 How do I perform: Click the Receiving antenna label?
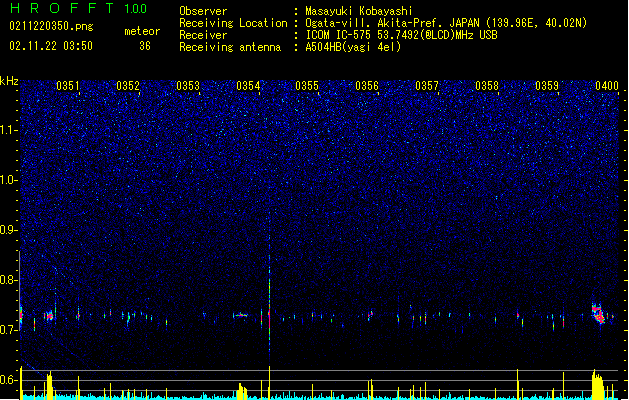point(230,47)
